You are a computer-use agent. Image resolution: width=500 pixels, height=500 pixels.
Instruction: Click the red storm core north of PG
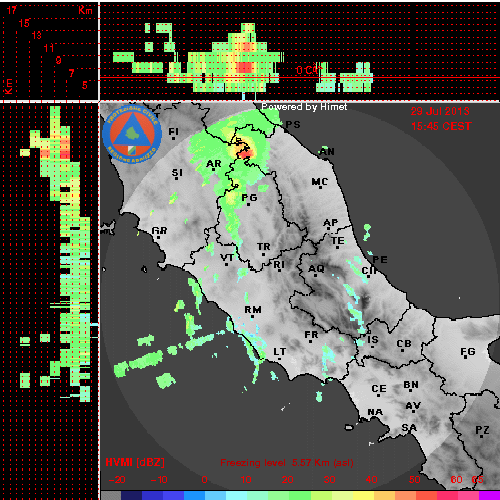pos(247,153)
